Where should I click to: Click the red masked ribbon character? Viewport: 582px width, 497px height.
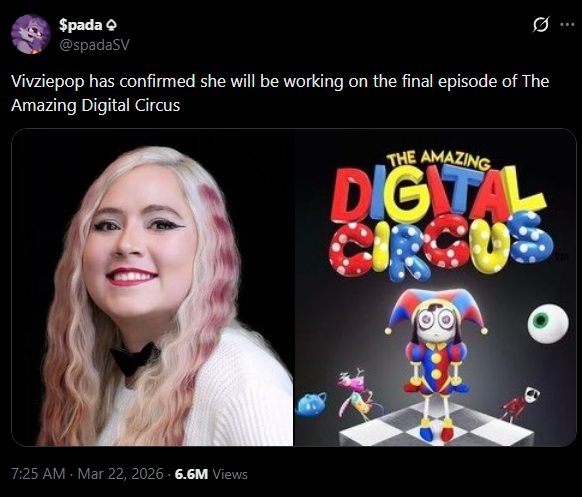(520, 405)
